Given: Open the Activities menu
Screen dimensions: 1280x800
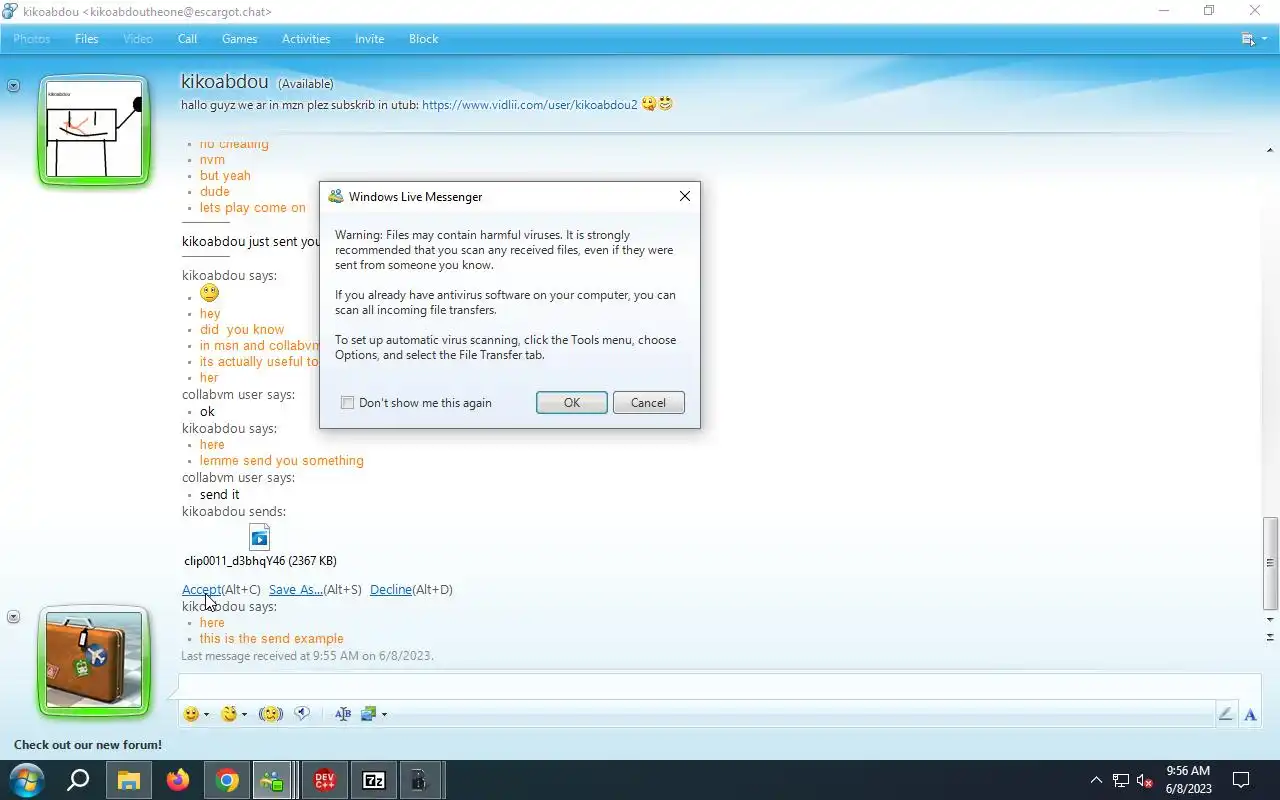Looking at the screenshot, I should [x=306, y=39].
